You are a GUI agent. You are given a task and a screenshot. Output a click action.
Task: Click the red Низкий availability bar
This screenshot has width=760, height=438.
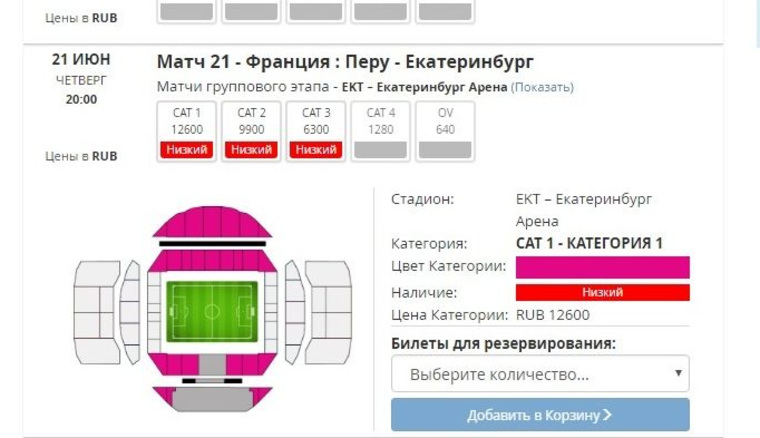[602, 293]
